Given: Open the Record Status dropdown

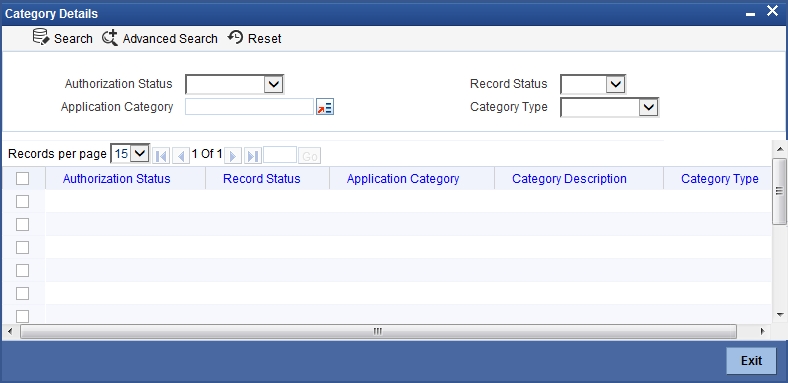Looking at the screenshot, I should (x=593, y=84).
